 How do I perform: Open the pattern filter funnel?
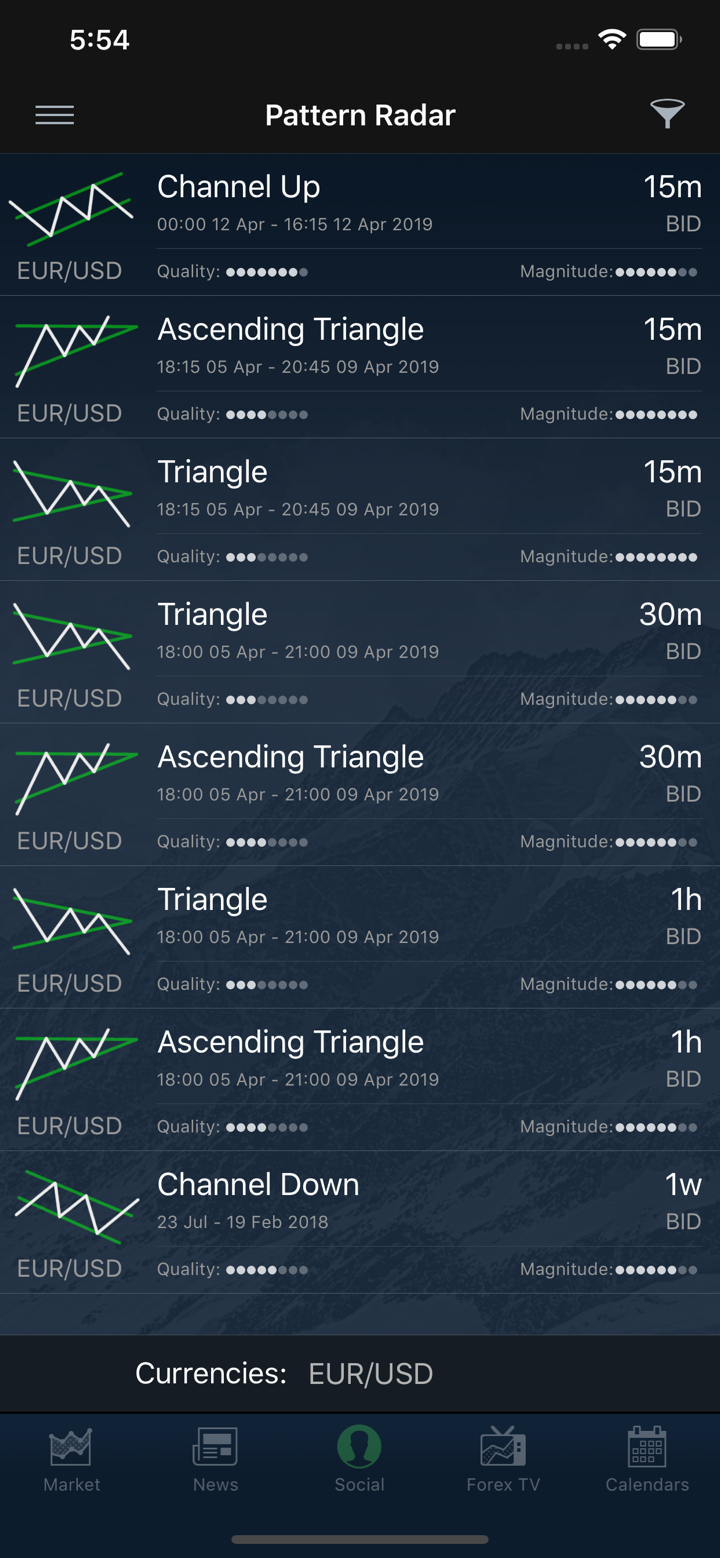click(667, 114)
